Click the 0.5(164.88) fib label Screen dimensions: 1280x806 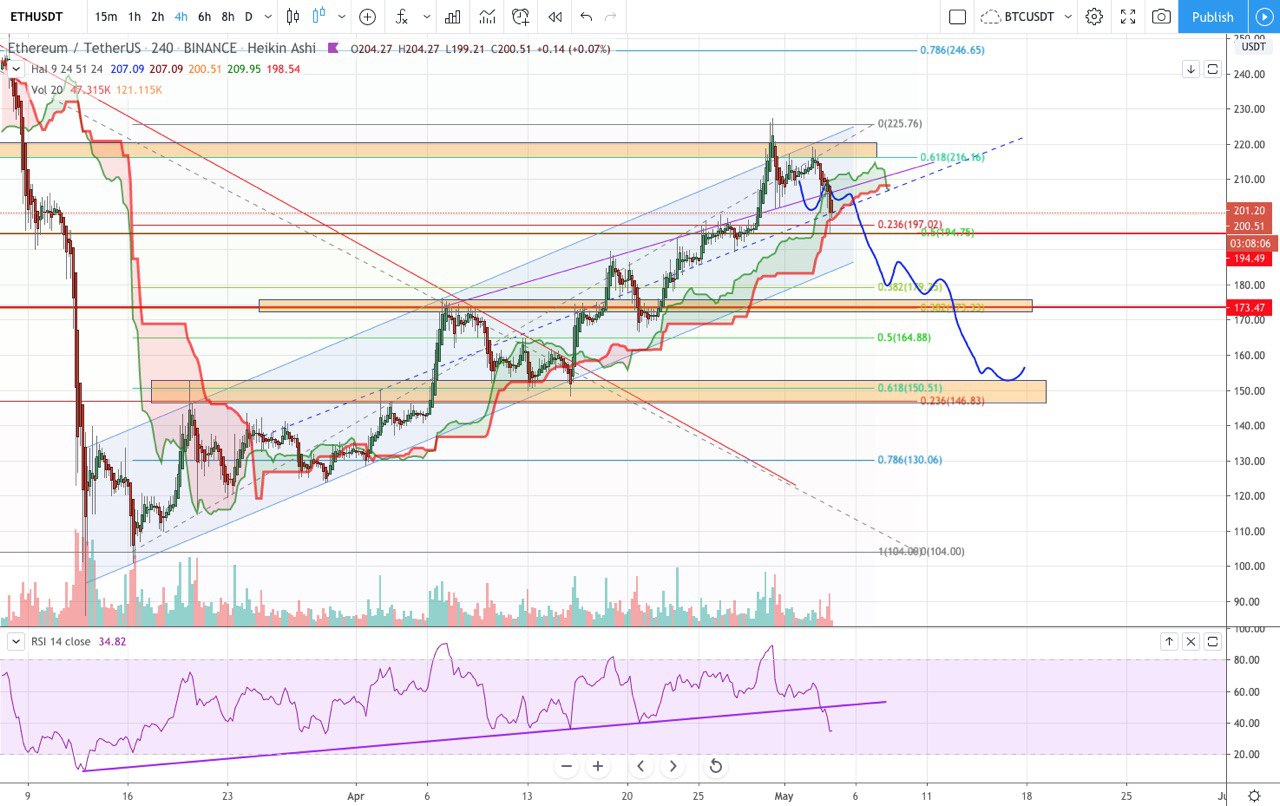pyautogui.click(x=904, y=337)
